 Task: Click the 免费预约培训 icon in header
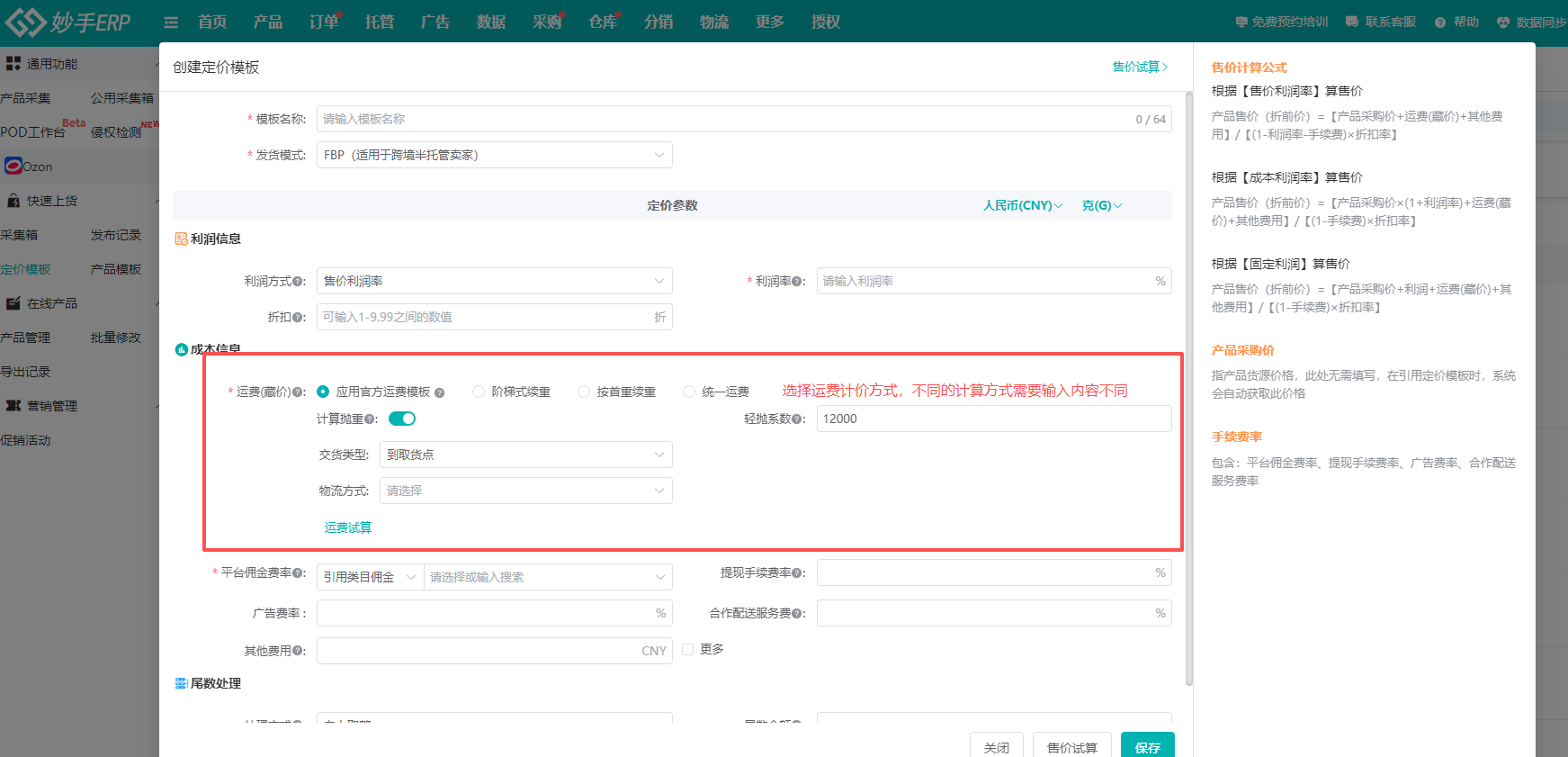(1241, 22)
